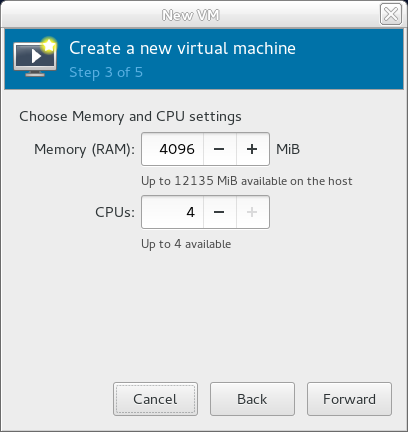Close the New VM window
The width and height of the screenshot is (408, 432).
[391, 14]
